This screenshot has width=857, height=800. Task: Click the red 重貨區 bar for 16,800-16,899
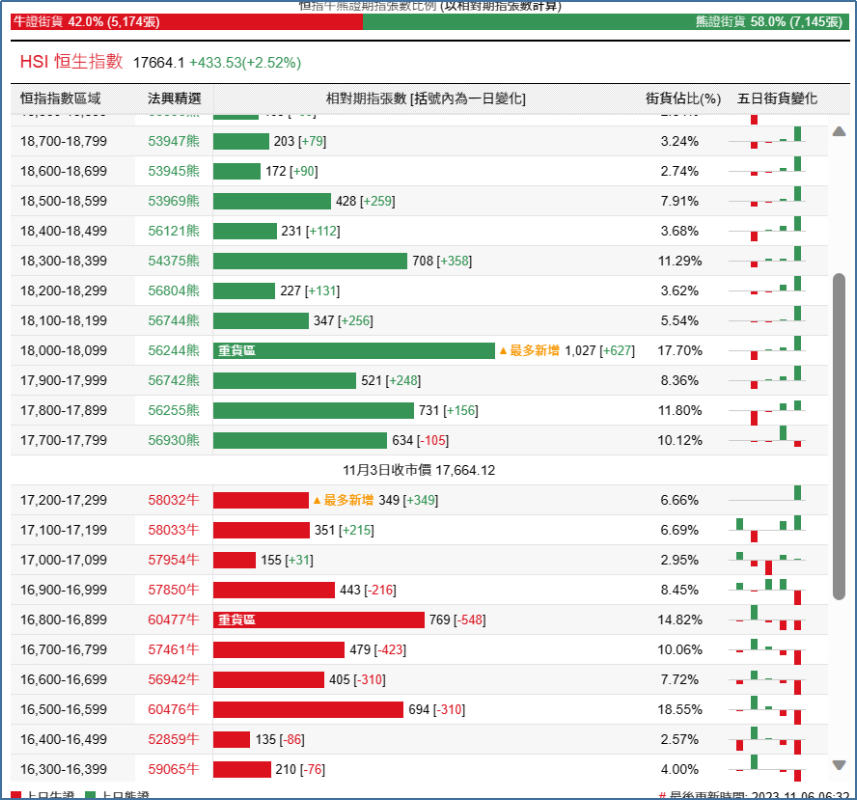tap(318, 620)
